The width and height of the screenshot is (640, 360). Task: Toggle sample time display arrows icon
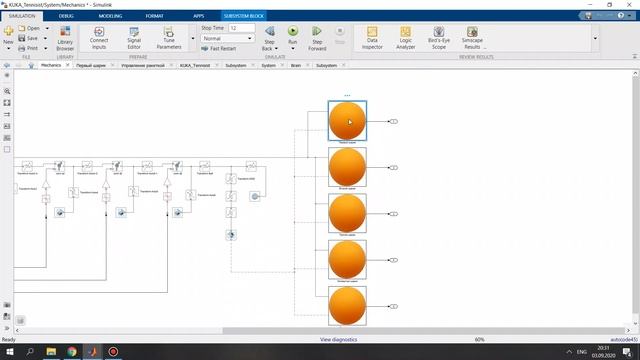coord(7,115)
